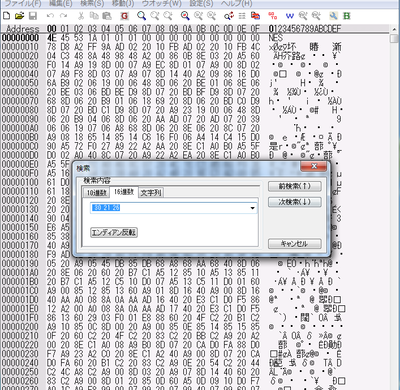
Task: Click the red G toolbar icon
Action: [124, 16]
